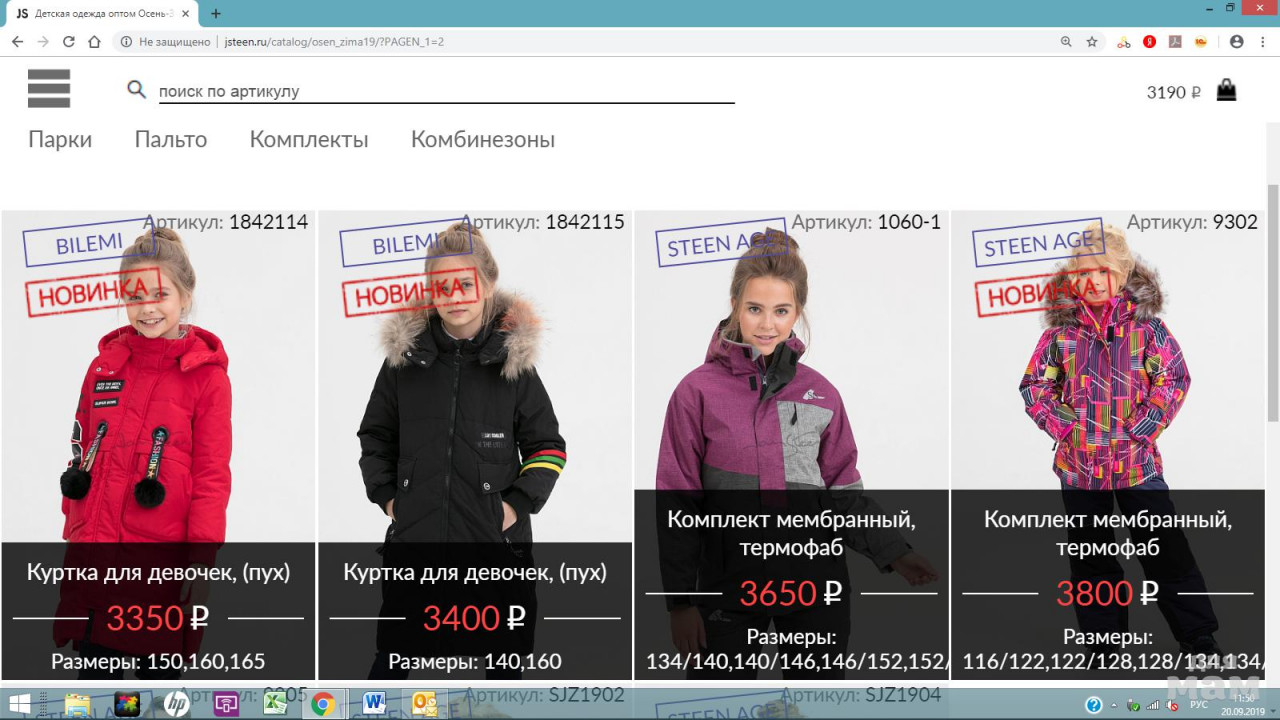Image resolution: width=1280 pixels, height=720 pixels.
Task: Open the Adobe PDF extension
Action: 1176,42
